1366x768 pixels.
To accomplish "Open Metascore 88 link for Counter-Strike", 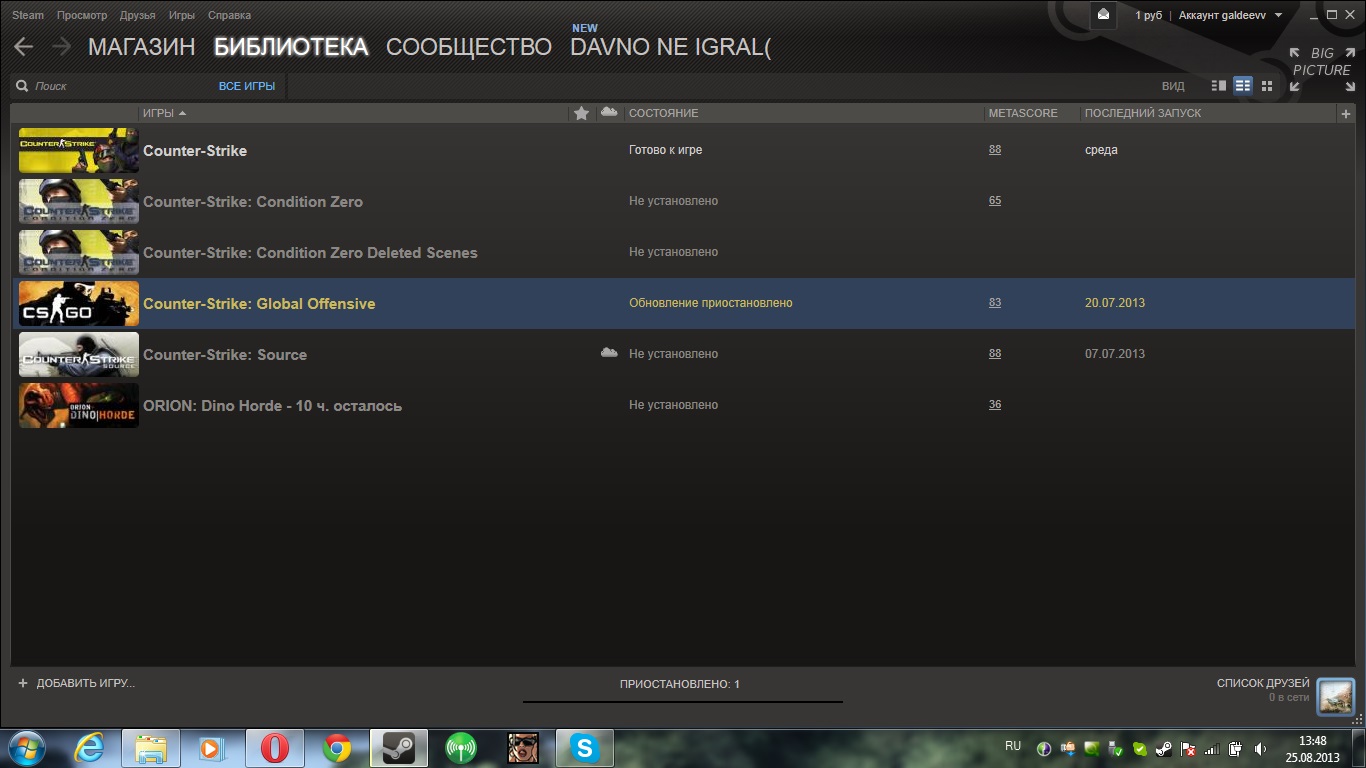I will pyautogui.click(x=995, y=150).
